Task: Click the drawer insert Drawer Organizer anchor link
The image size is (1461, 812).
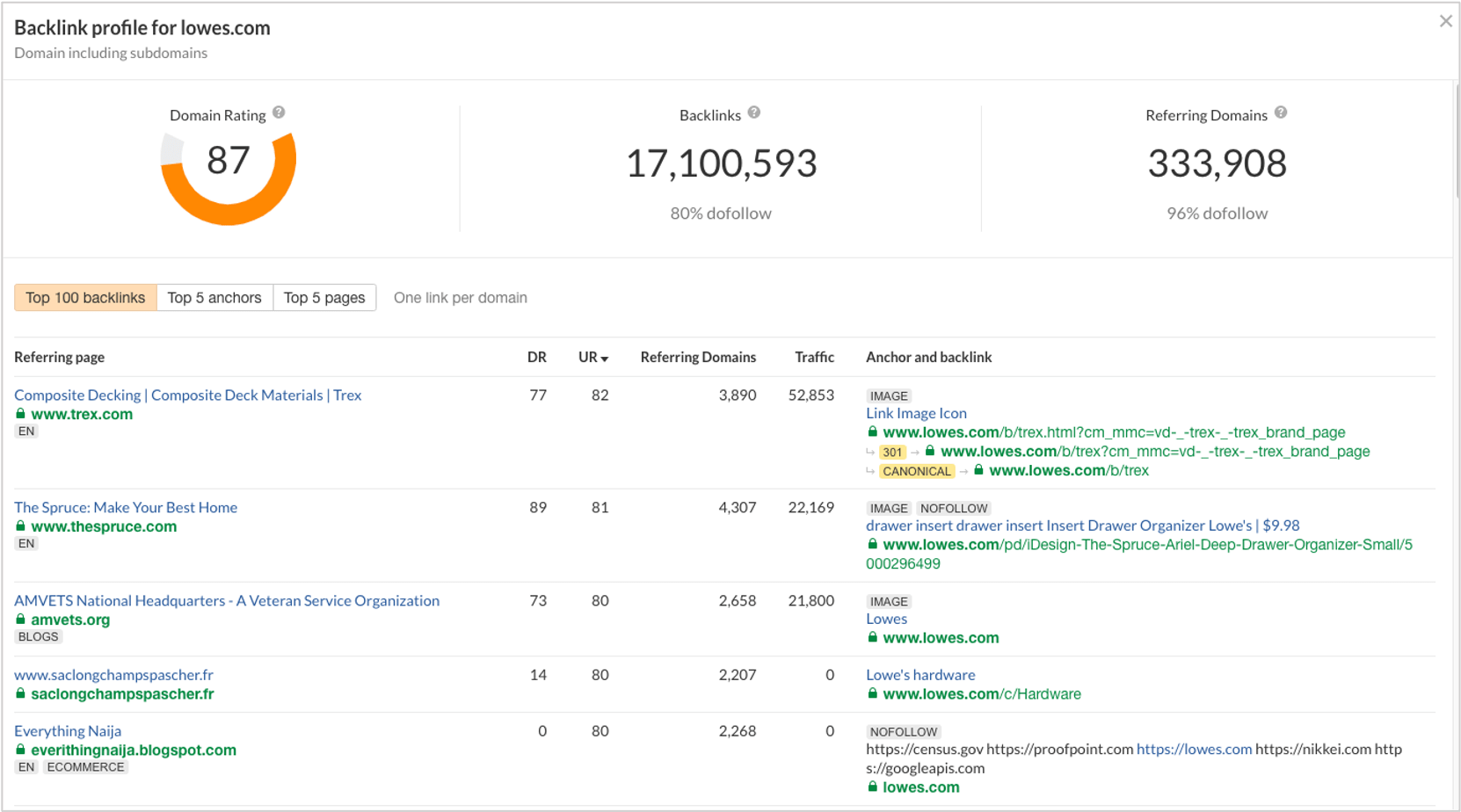Action: (x=1082, y=526)
